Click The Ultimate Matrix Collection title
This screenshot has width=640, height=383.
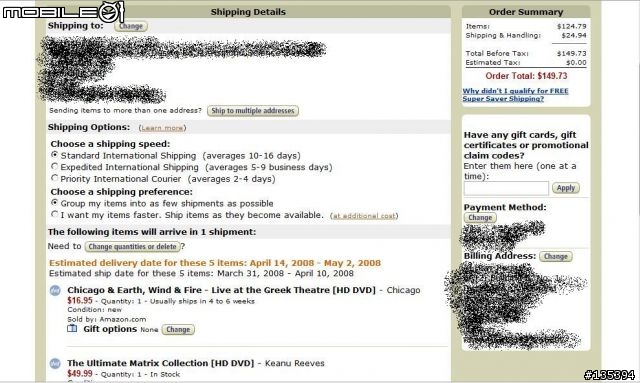point(160,363)
